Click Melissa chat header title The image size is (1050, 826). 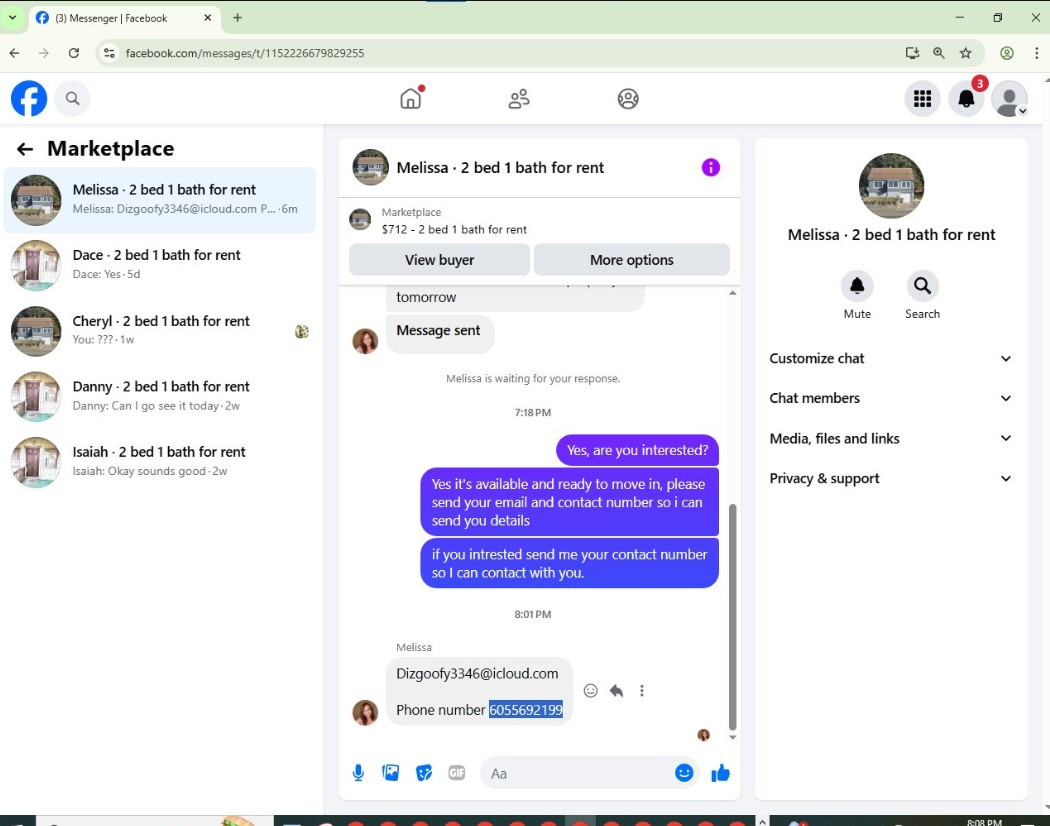click(500, 167)
